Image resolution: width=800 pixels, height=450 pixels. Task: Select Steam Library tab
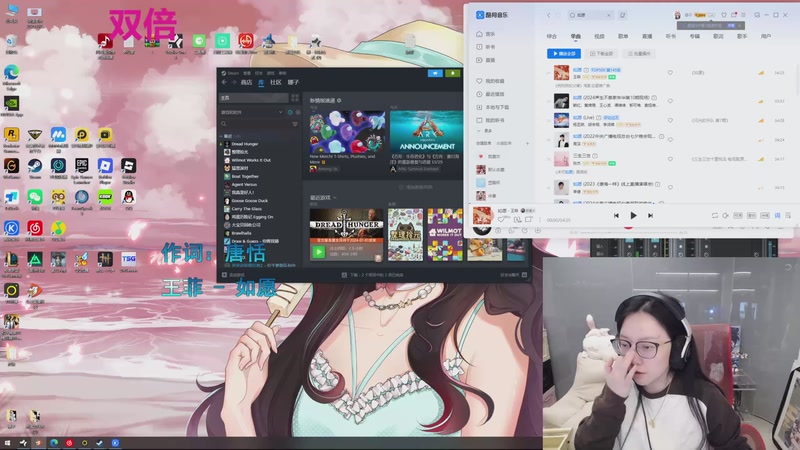(261, 82)
